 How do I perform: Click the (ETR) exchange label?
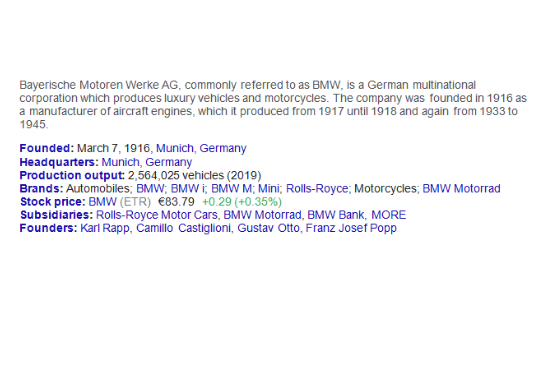[135, 202]
